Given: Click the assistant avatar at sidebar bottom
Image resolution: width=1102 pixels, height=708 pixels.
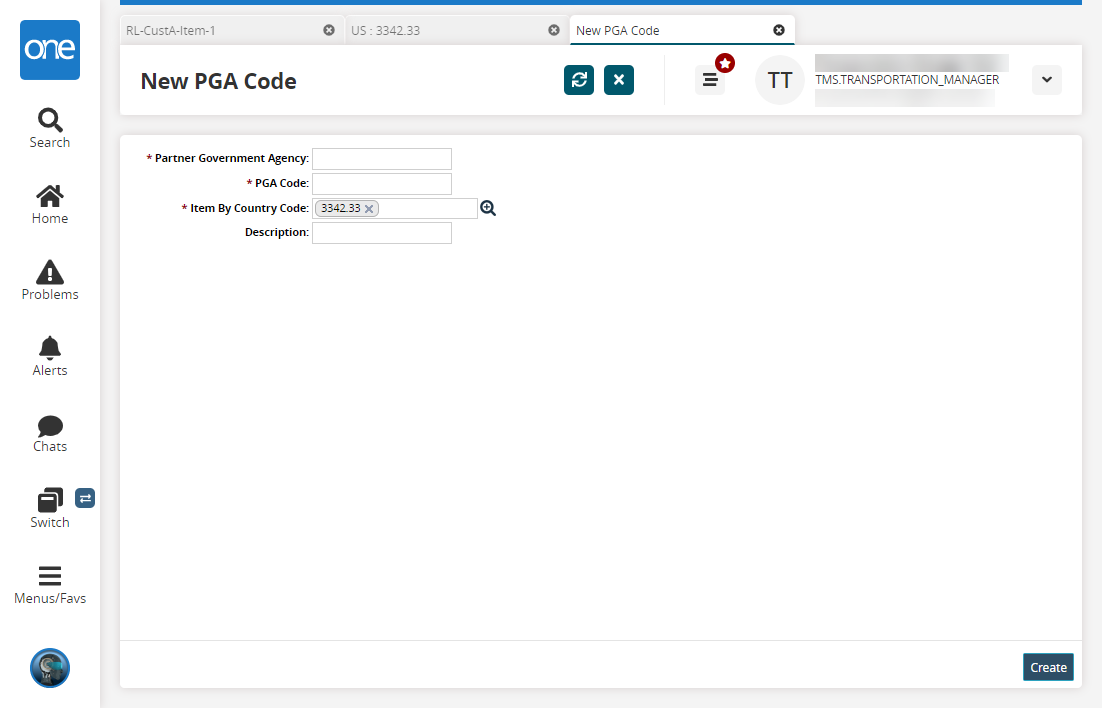Looking at the screenshot, I should (50, 668).
